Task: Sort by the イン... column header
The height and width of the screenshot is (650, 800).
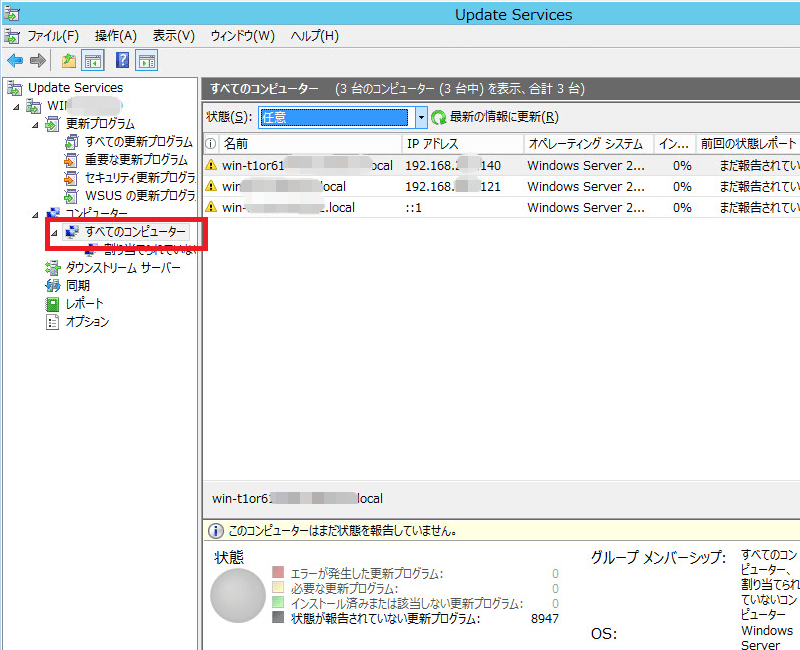Action: [x=675, y=144]
